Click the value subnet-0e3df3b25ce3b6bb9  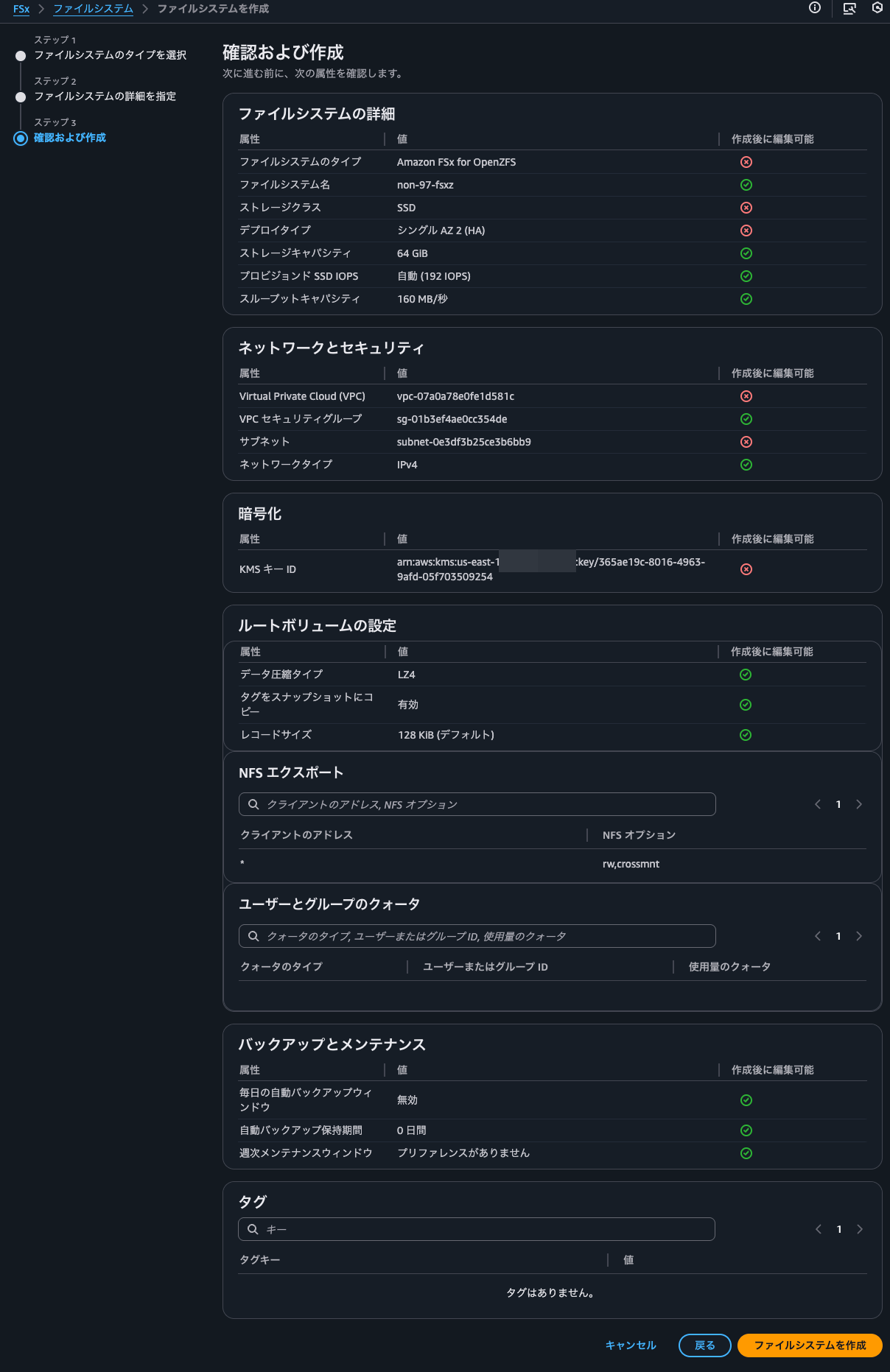[x=464, y=442]
